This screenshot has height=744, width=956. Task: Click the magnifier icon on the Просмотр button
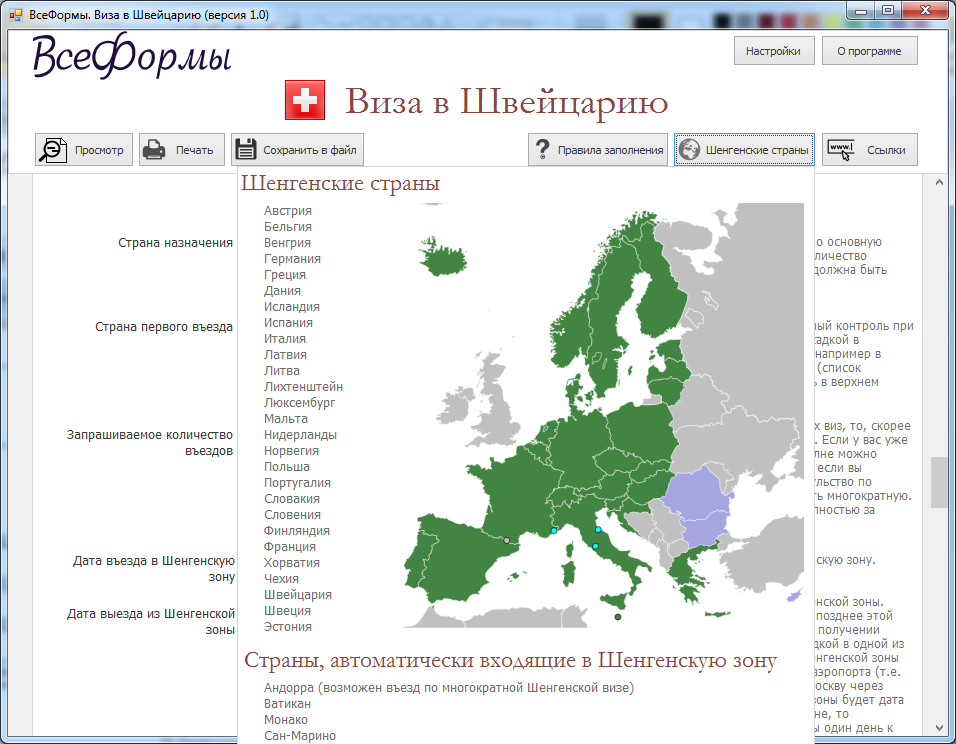(x=52, y=150)
